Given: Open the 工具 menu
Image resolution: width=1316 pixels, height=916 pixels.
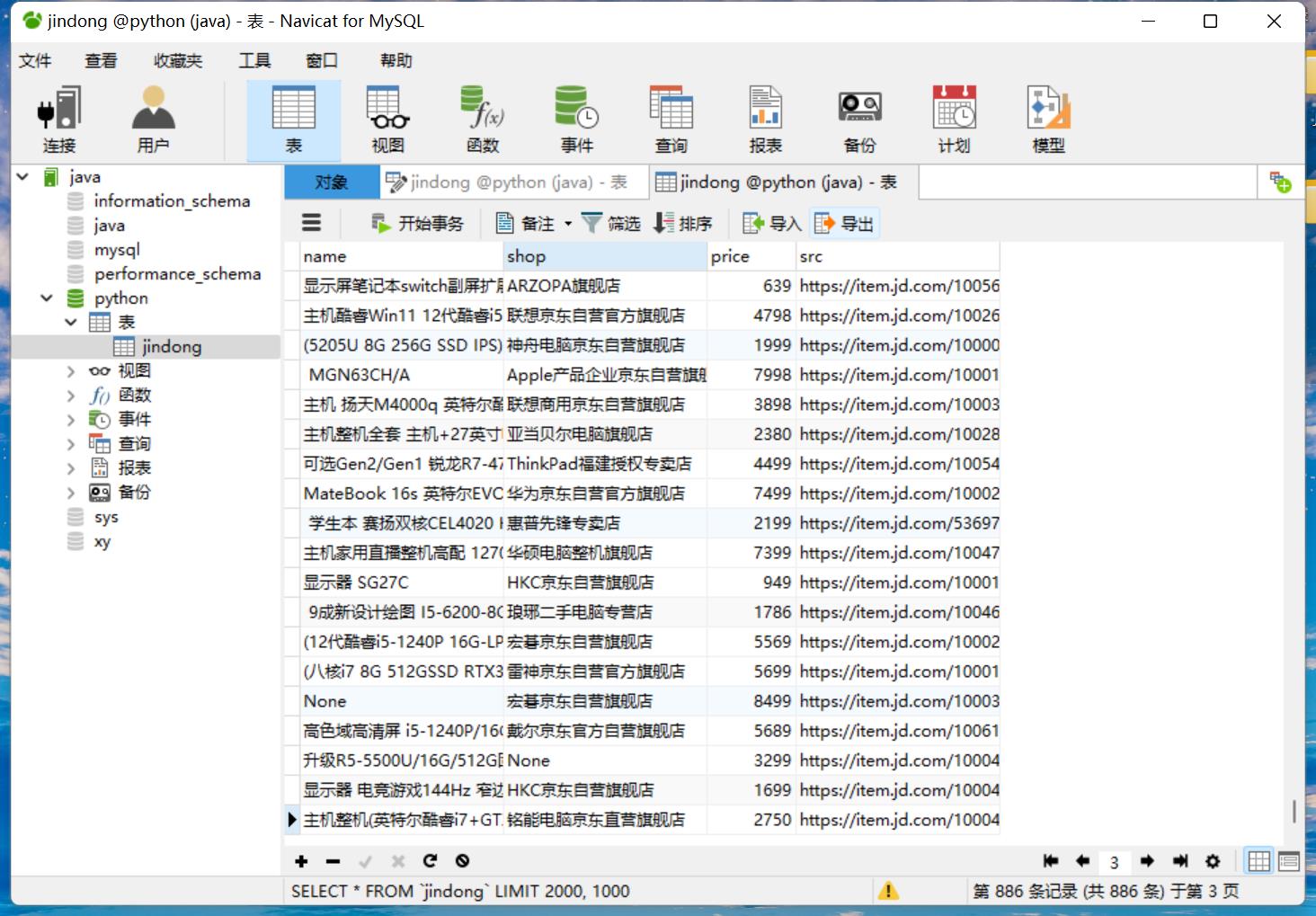Looking at the screenshot, I should 254,60.
